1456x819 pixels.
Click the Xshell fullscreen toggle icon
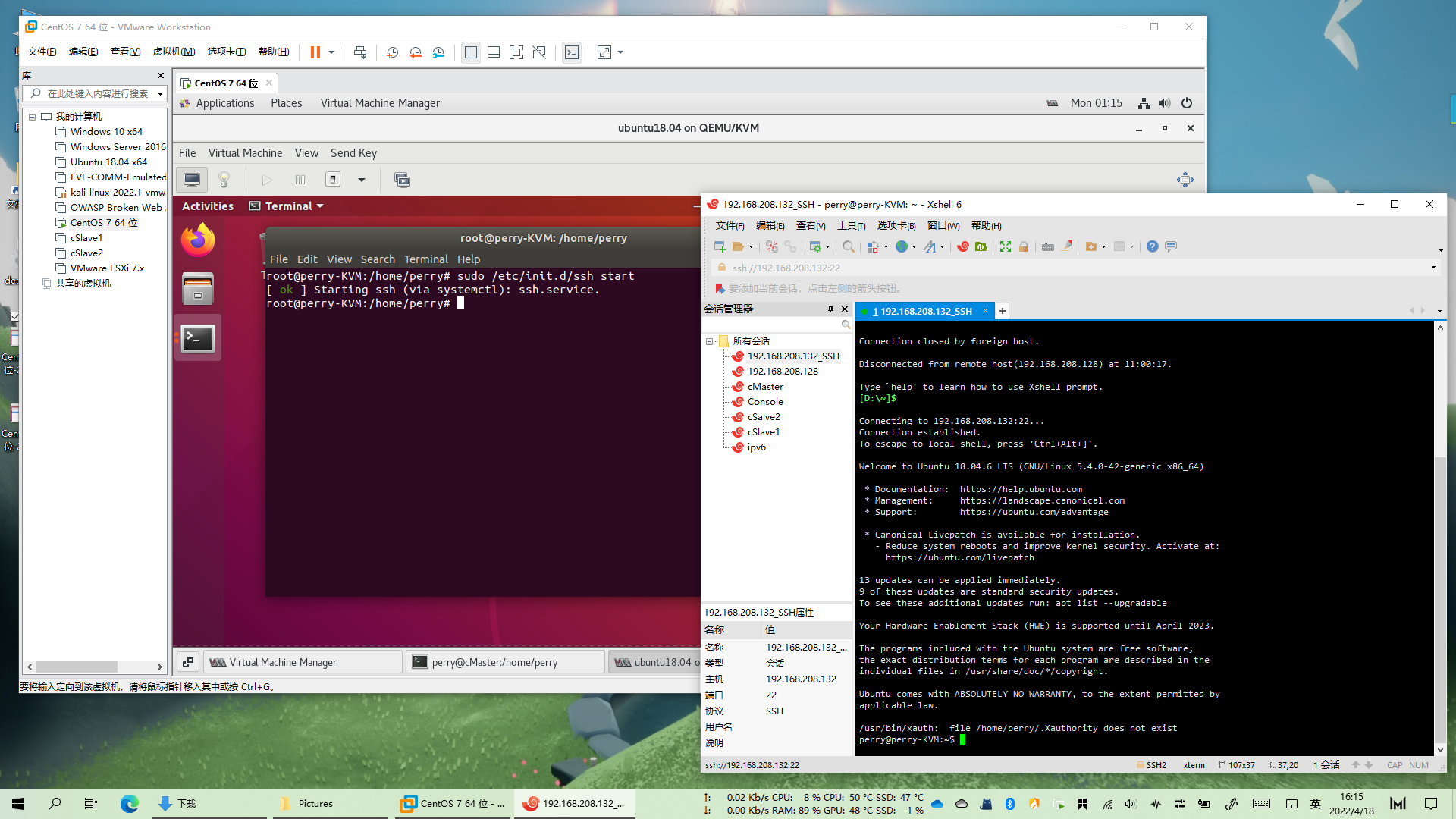point(1006,246)
